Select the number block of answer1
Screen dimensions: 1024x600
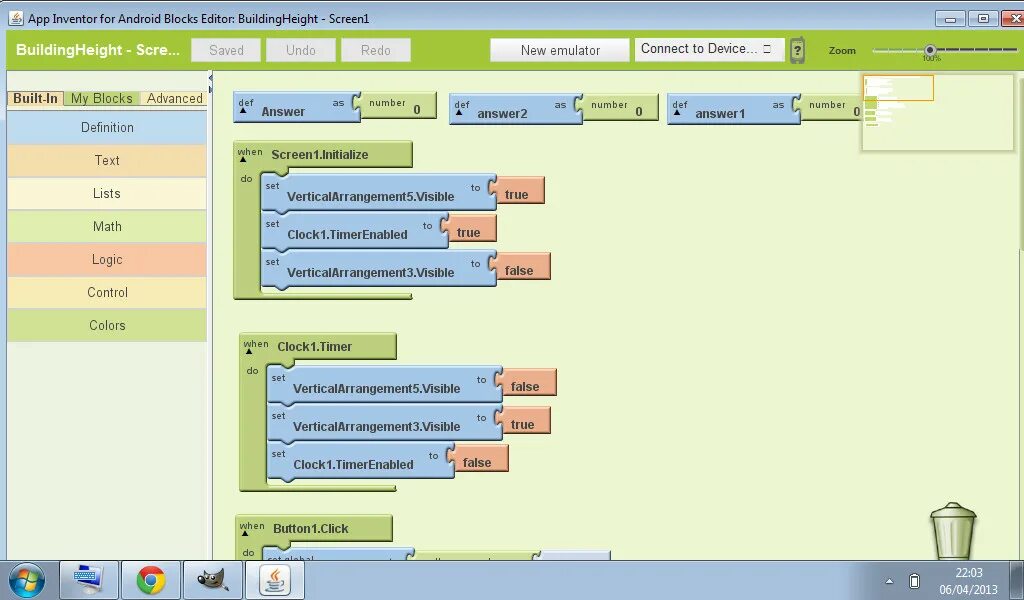(x=831, y=108)
